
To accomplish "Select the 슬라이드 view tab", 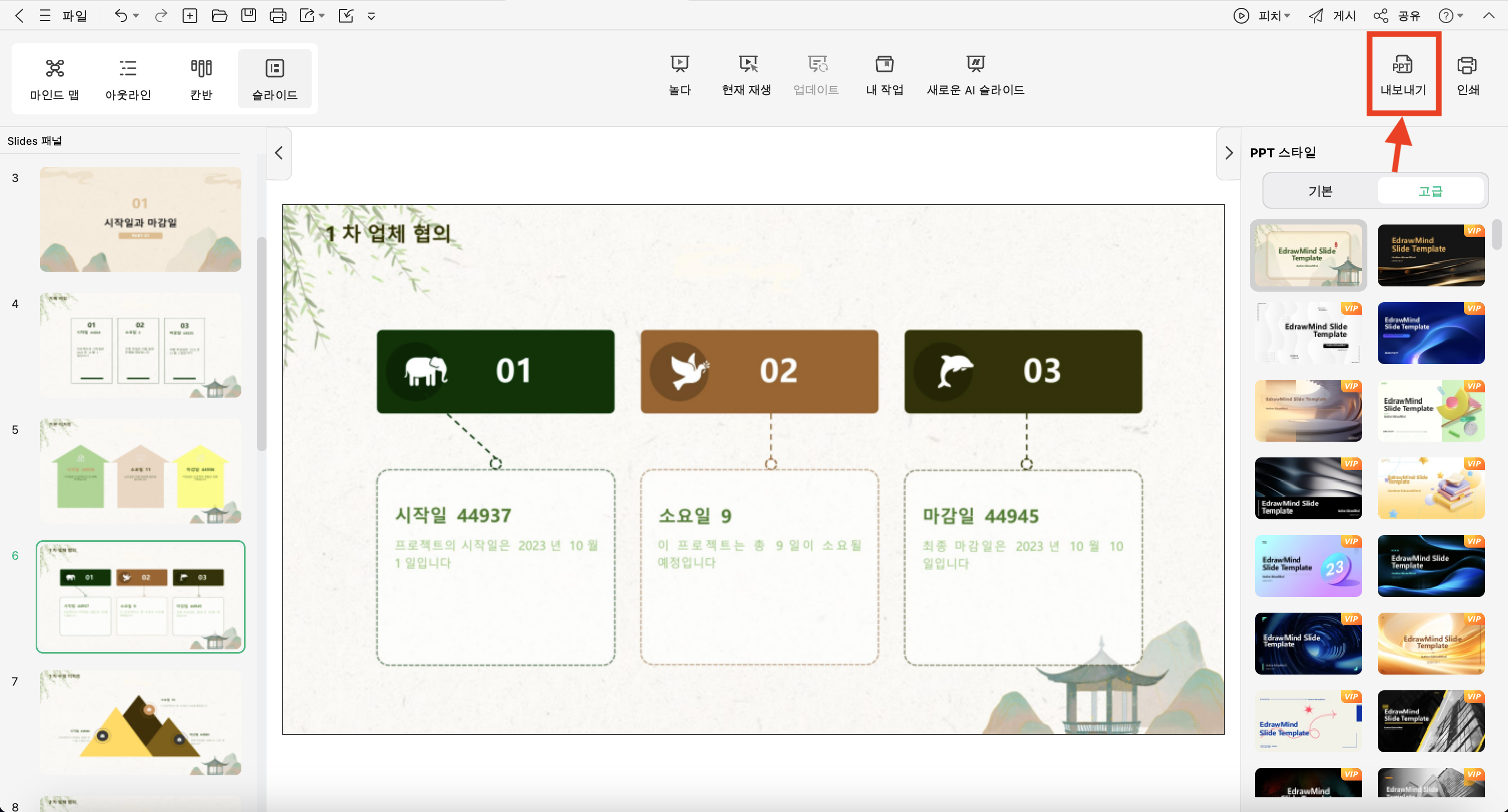I will click(274, 79).
